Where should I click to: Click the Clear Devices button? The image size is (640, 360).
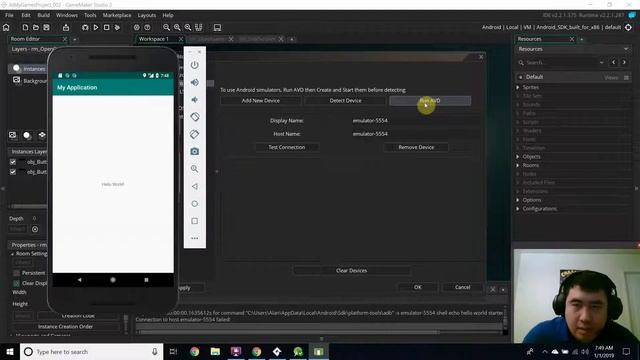(351, 271)
